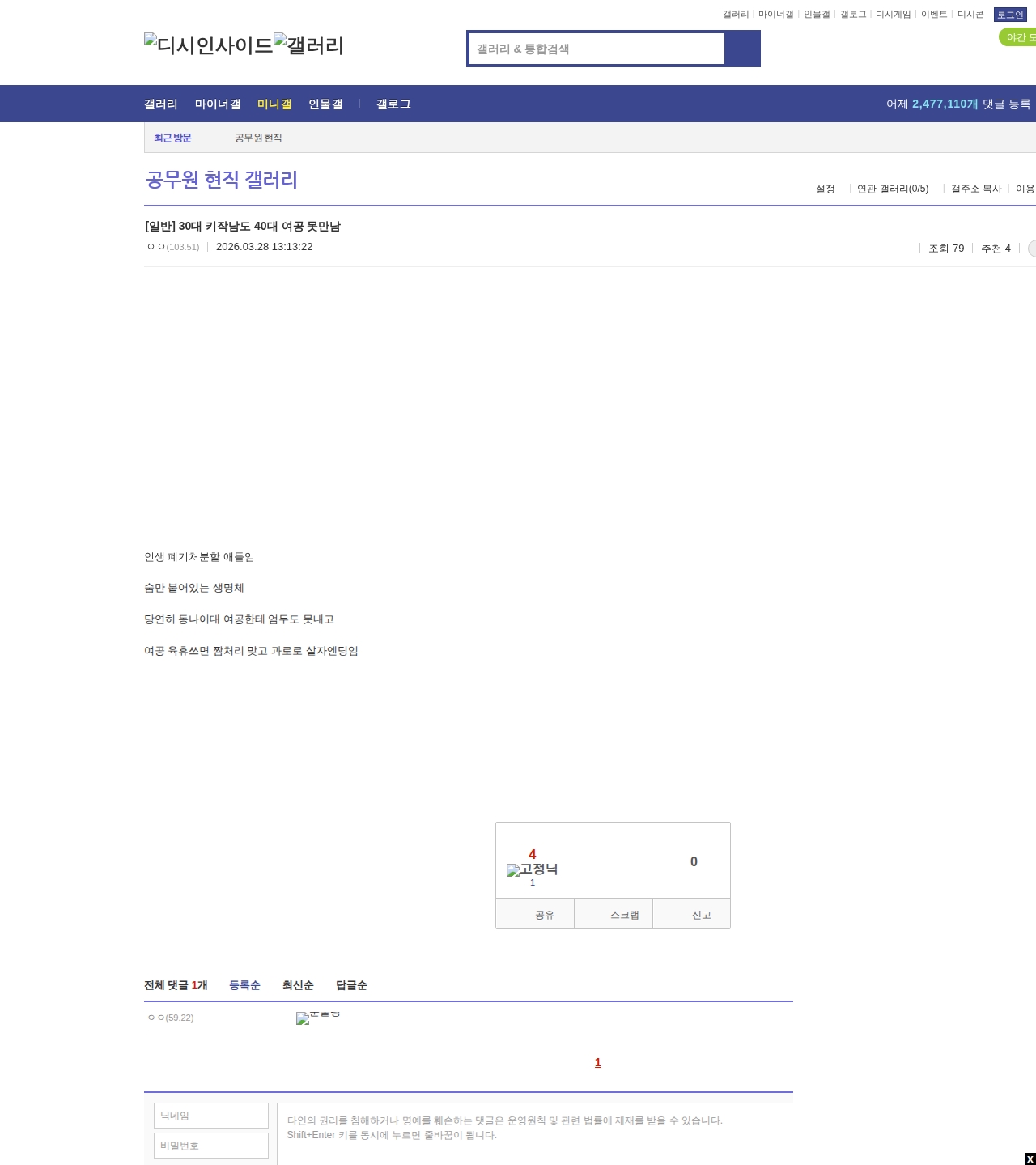Click 조회 79 text

point(946,248)
